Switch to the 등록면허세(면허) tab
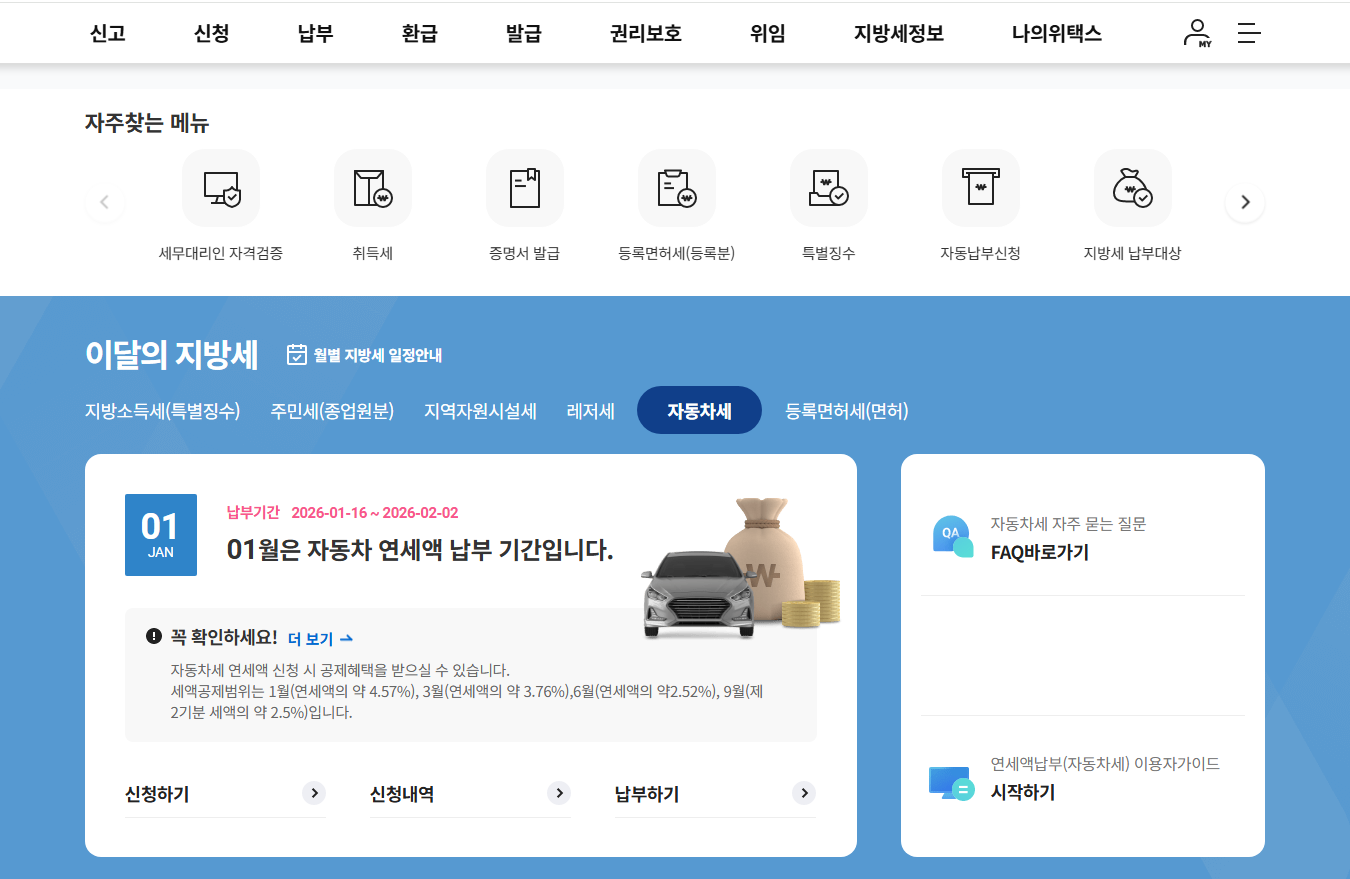Viewport: 1350px width, 879px height. pos(847,411)
